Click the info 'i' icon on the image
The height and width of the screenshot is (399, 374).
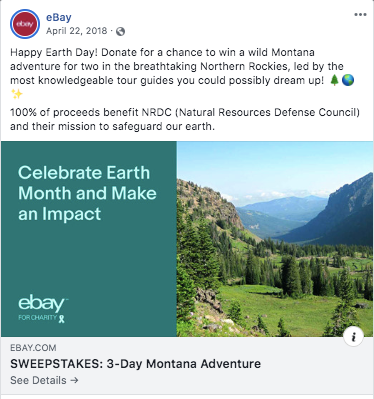pyautogui.click(x=353, y=337)
